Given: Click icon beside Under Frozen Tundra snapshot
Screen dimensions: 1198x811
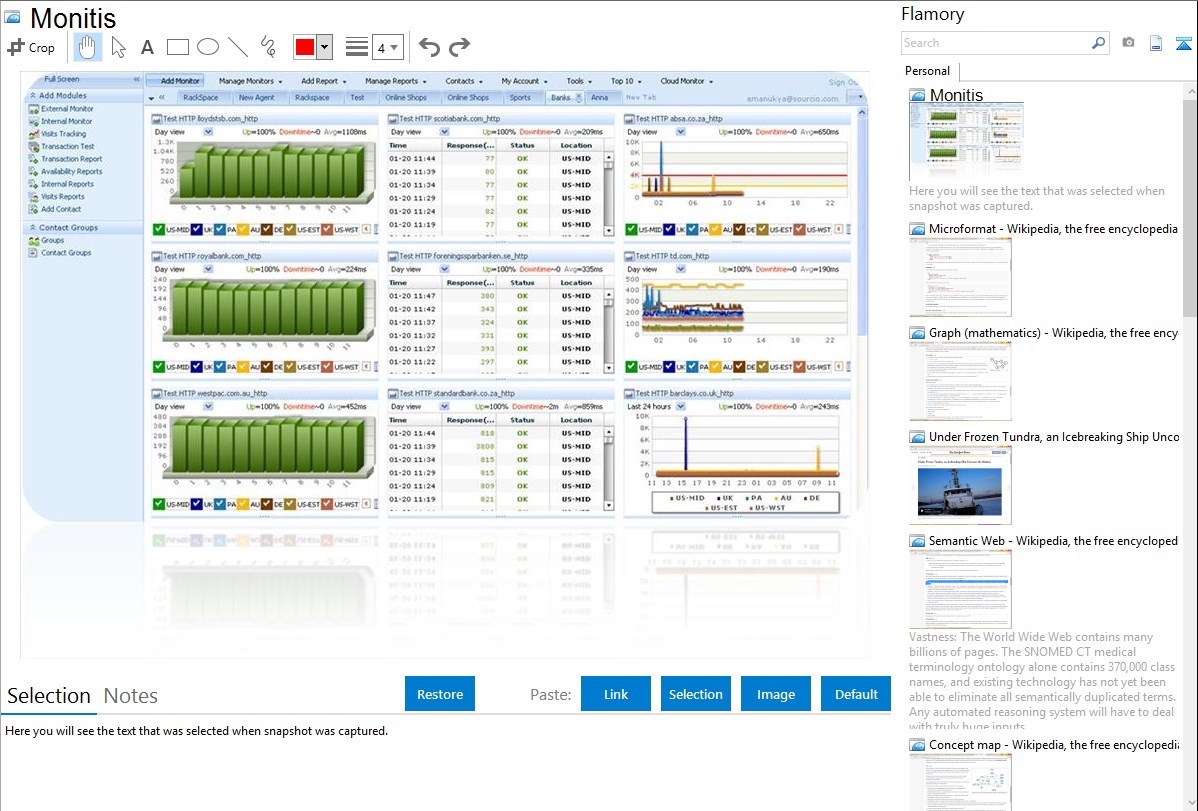Looking at the screenshot, I should coord(917,436).
